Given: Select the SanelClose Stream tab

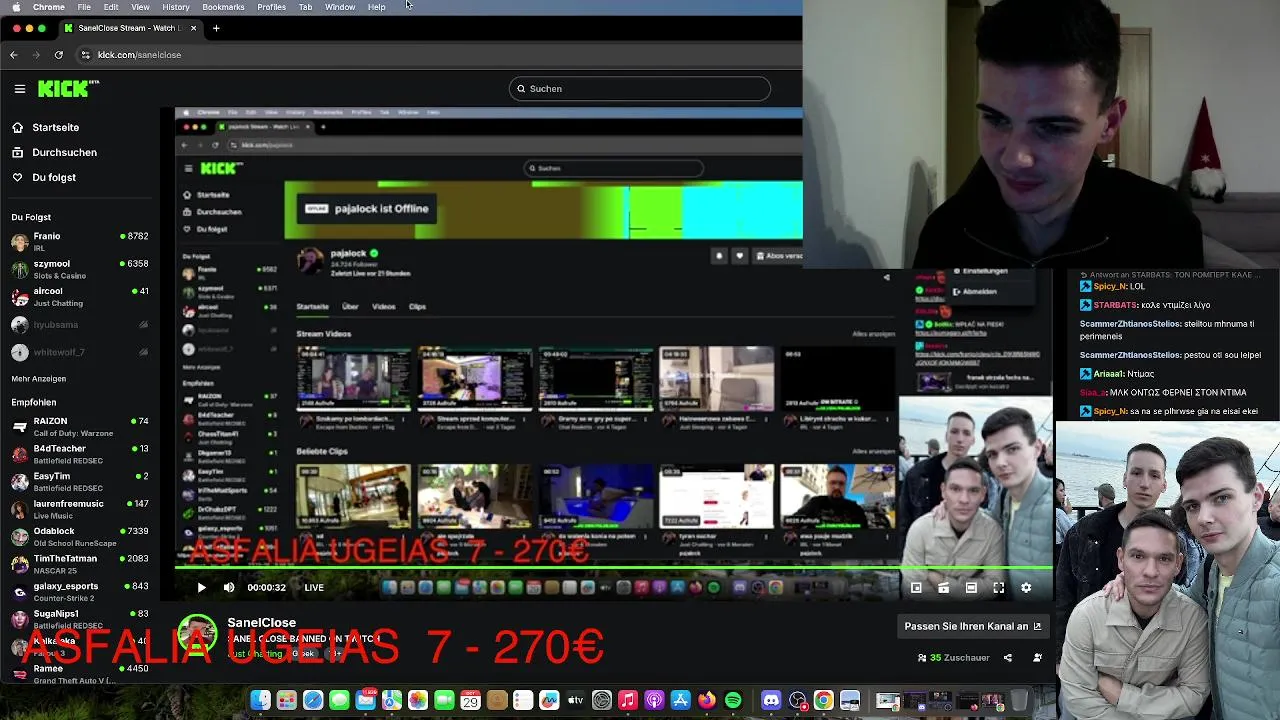Looking at the screenshot, I should click(x=129, y=28).
